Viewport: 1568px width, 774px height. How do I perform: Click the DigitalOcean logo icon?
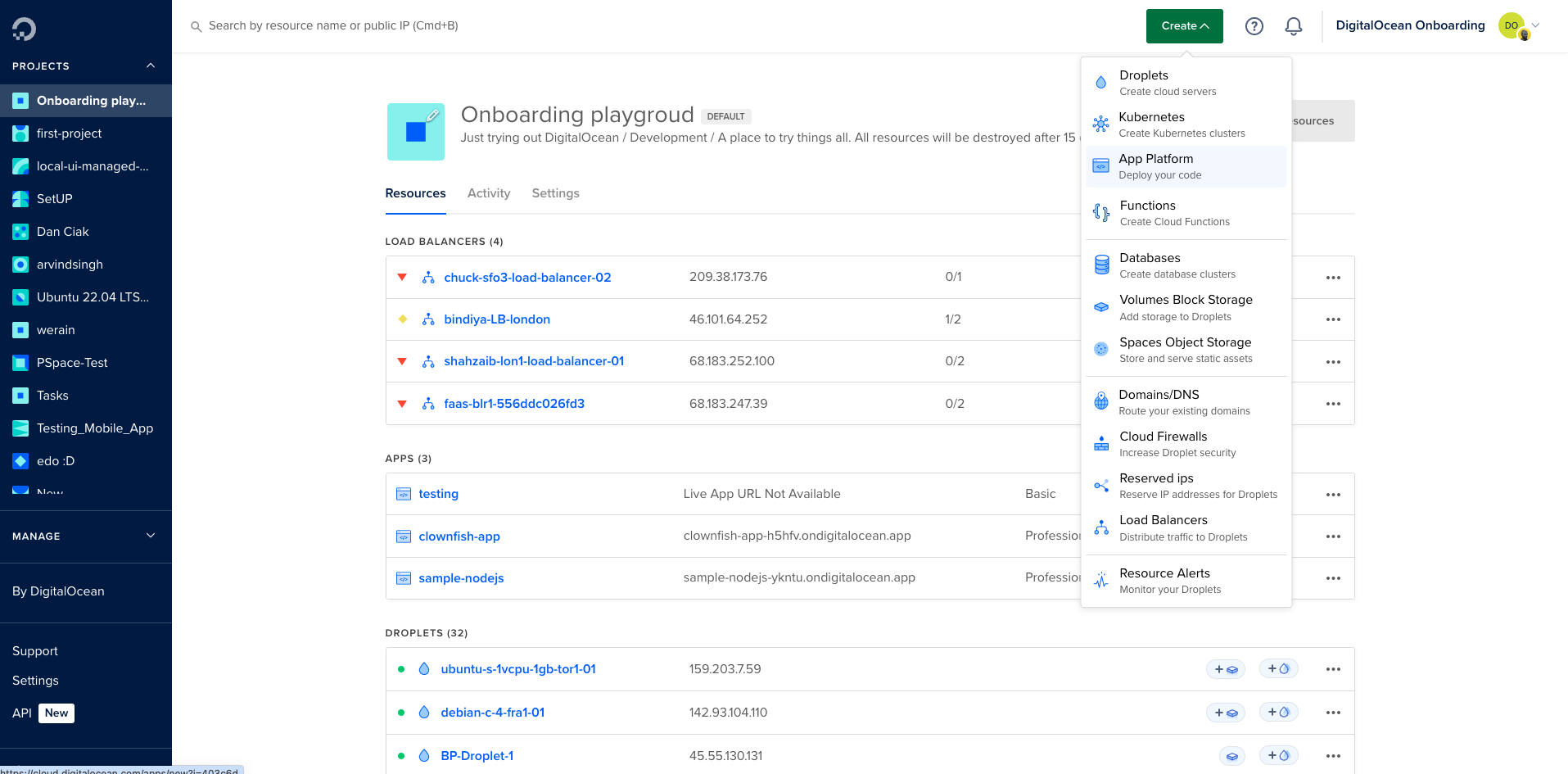24,29
